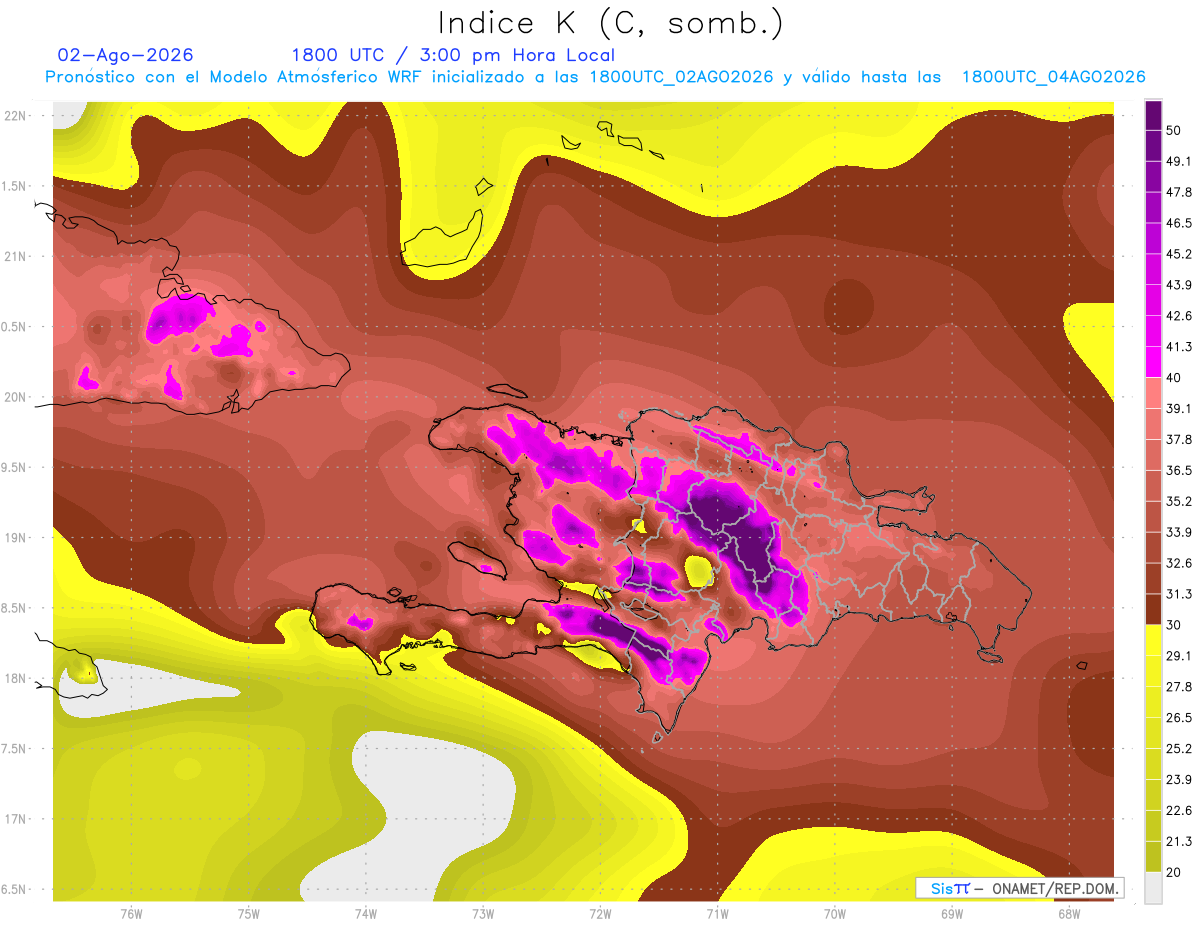The height and width of the screenshot is (927, 1200).
Task: Click the colorbar value 43.9
Action: [x=1178, y=285]
